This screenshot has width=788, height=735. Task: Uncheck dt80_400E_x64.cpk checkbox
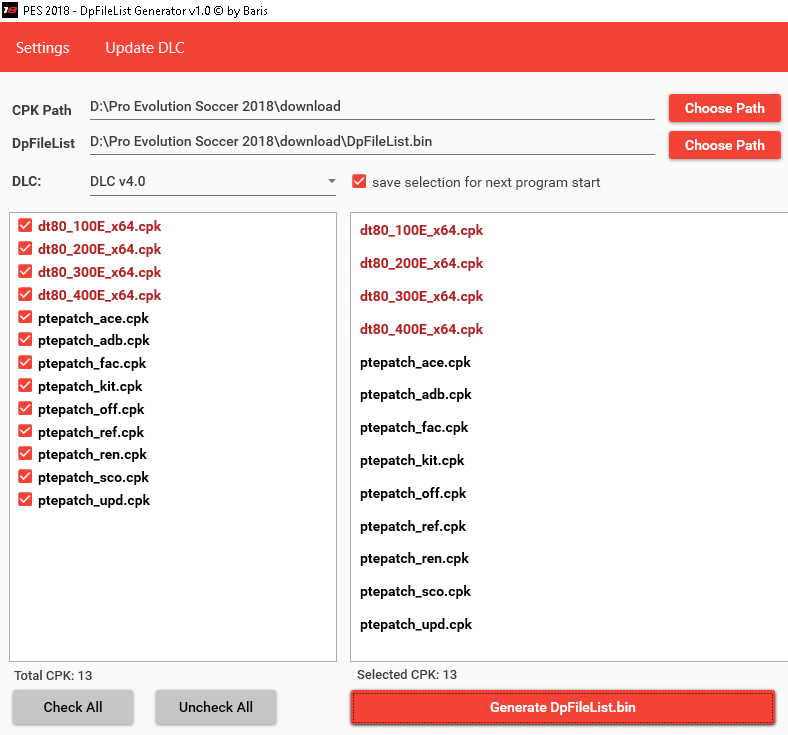click(x=25, y=294)
